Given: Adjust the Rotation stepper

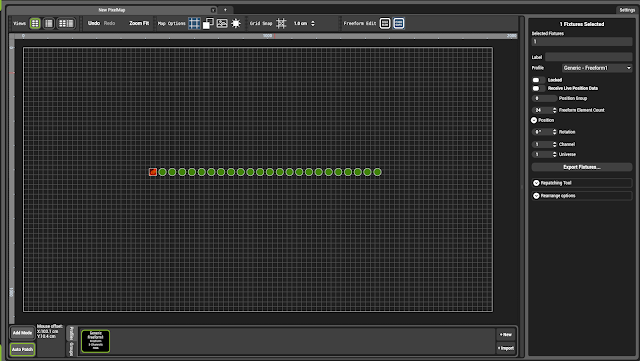Looking at the screenshot, I should (x=554, y=132).
